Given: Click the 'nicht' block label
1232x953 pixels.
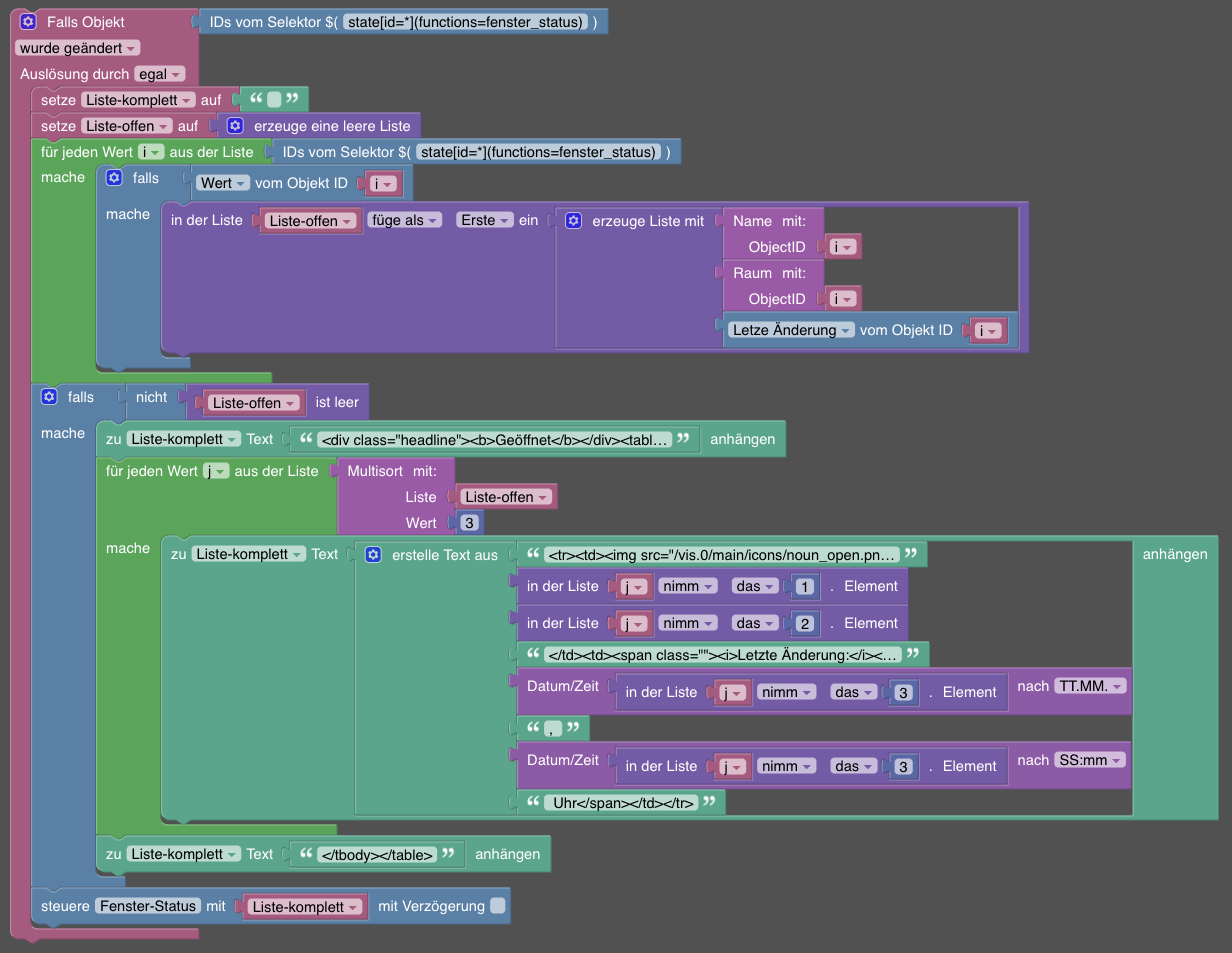Looking at the screenshot, I should (152, 397).
